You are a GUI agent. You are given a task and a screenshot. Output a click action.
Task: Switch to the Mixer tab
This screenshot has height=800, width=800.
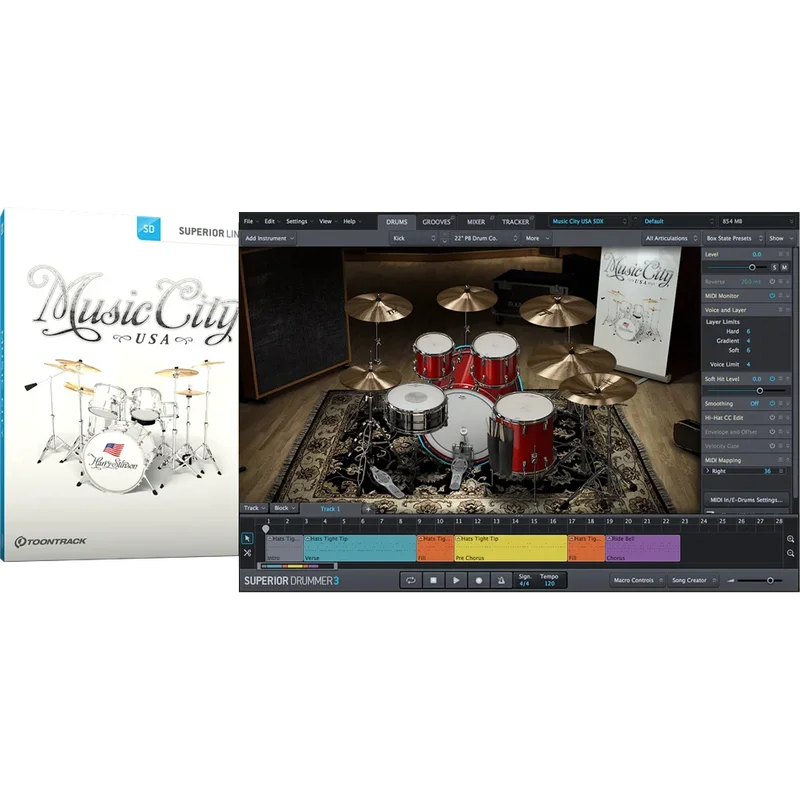pos(476,222)
